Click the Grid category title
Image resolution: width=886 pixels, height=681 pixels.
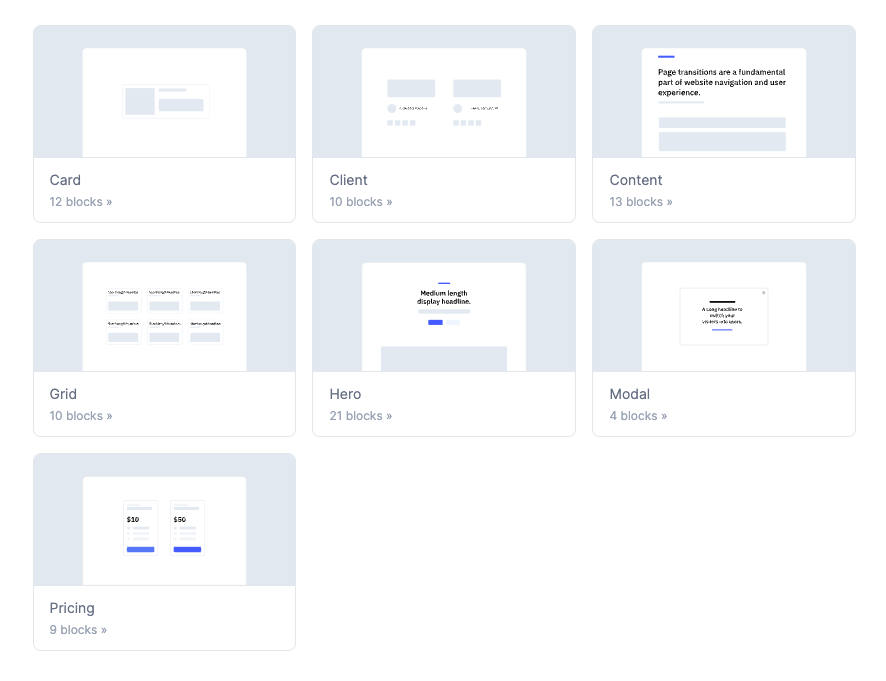[63, 394]
